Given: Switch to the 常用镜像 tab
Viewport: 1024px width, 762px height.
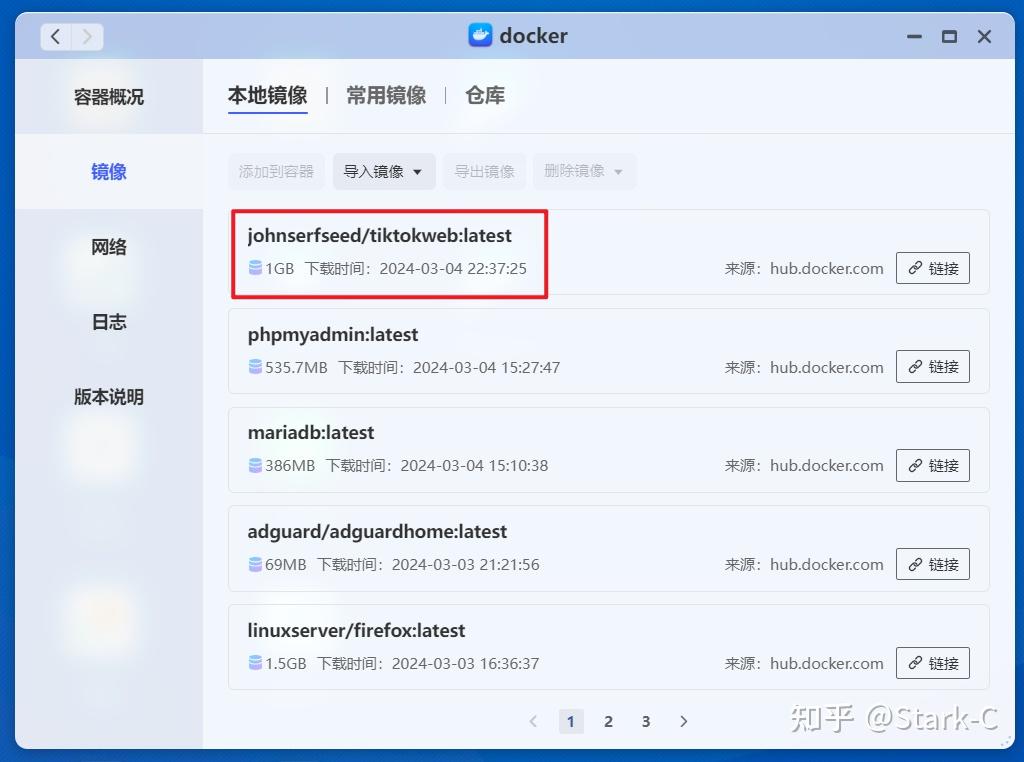Looking at the screenshot, I should (386, 96).
